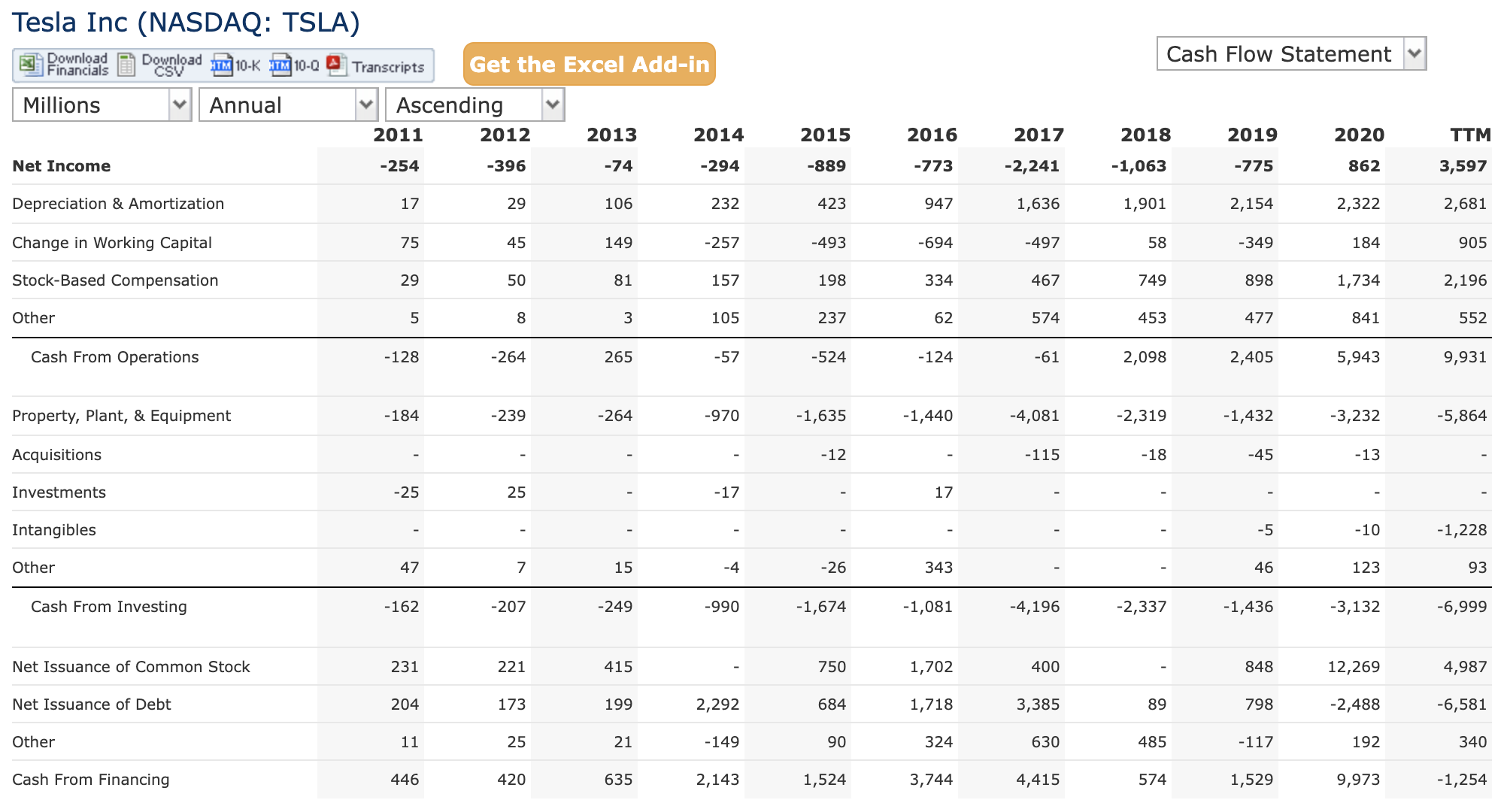Click the 10-K link text
The image size is (1507, 812).
[x=247, y=66]
